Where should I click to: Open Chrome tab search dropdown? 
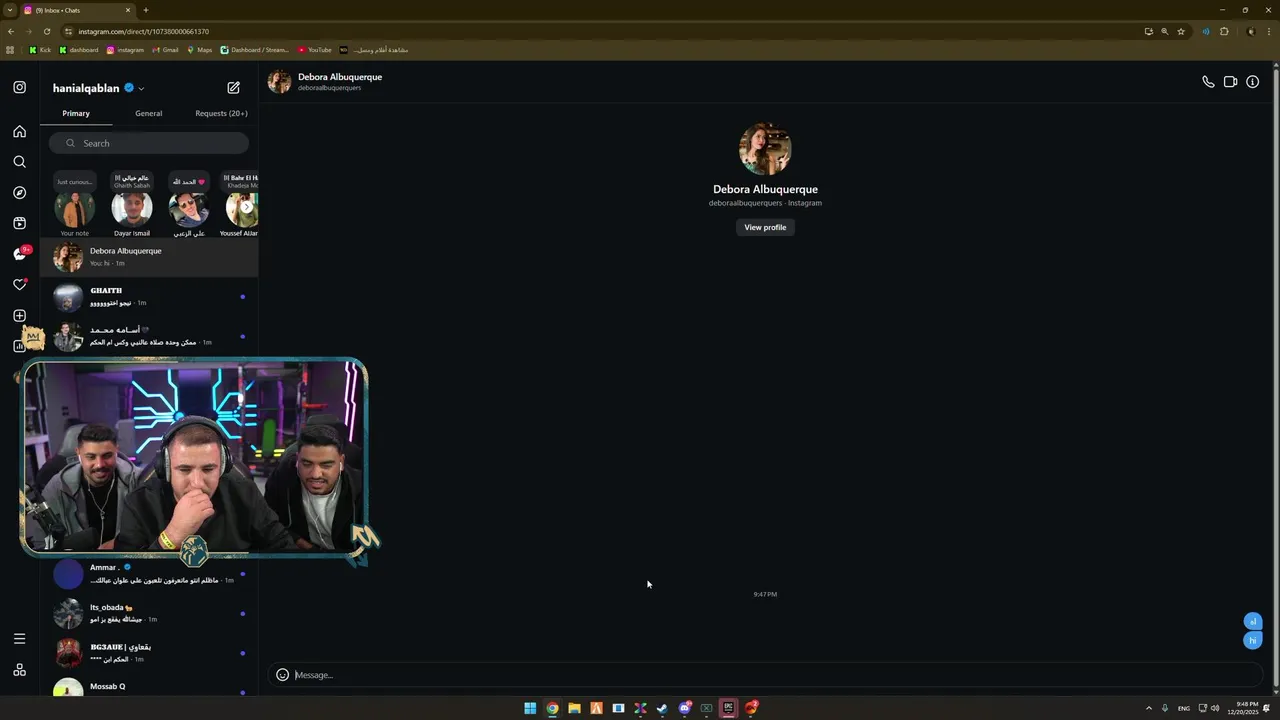10,10
